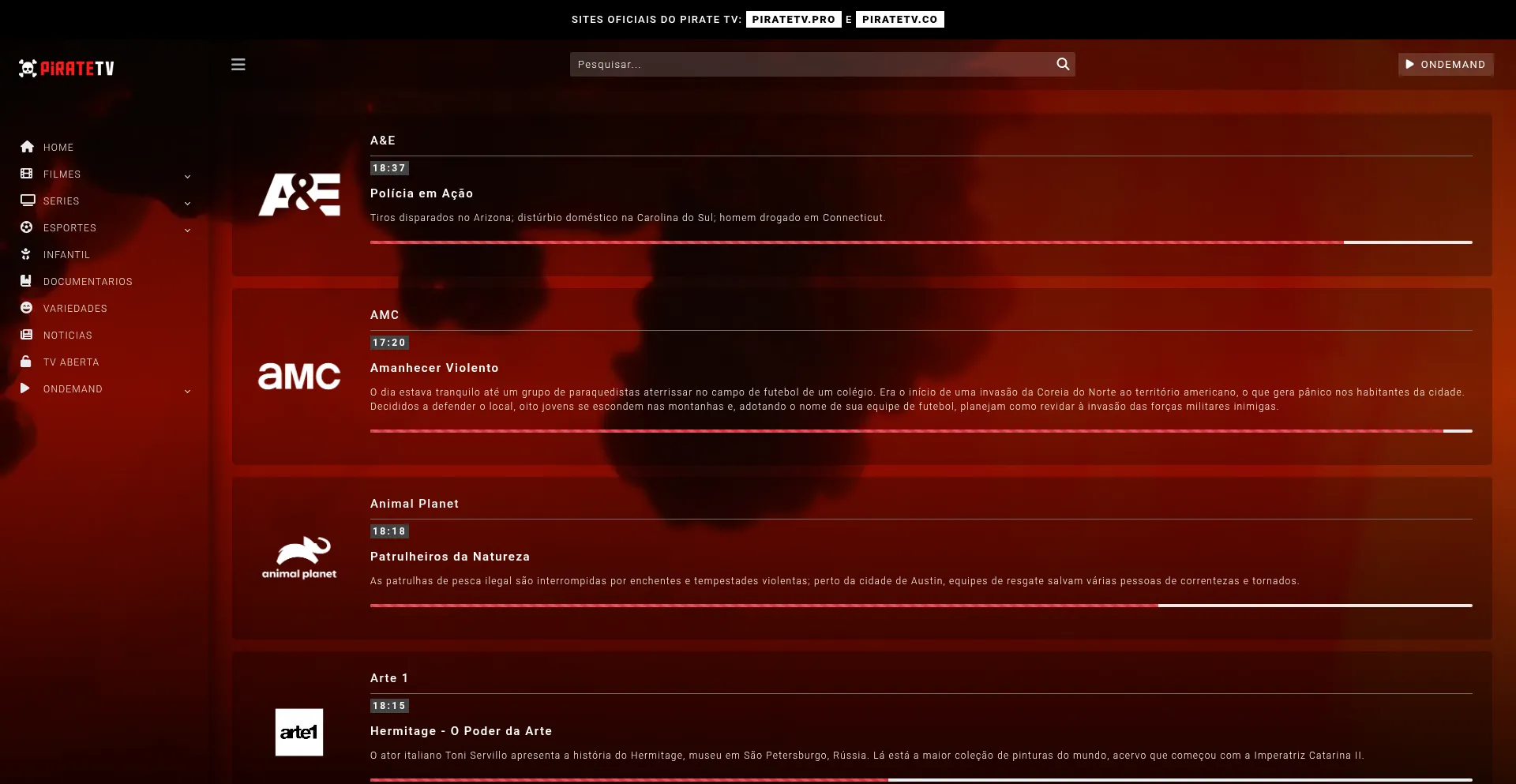The height and width of the screenshot is (784, 1516).
Task: Visit the PIRATETV.CO official site link
Action: click(x=900, y=20)
